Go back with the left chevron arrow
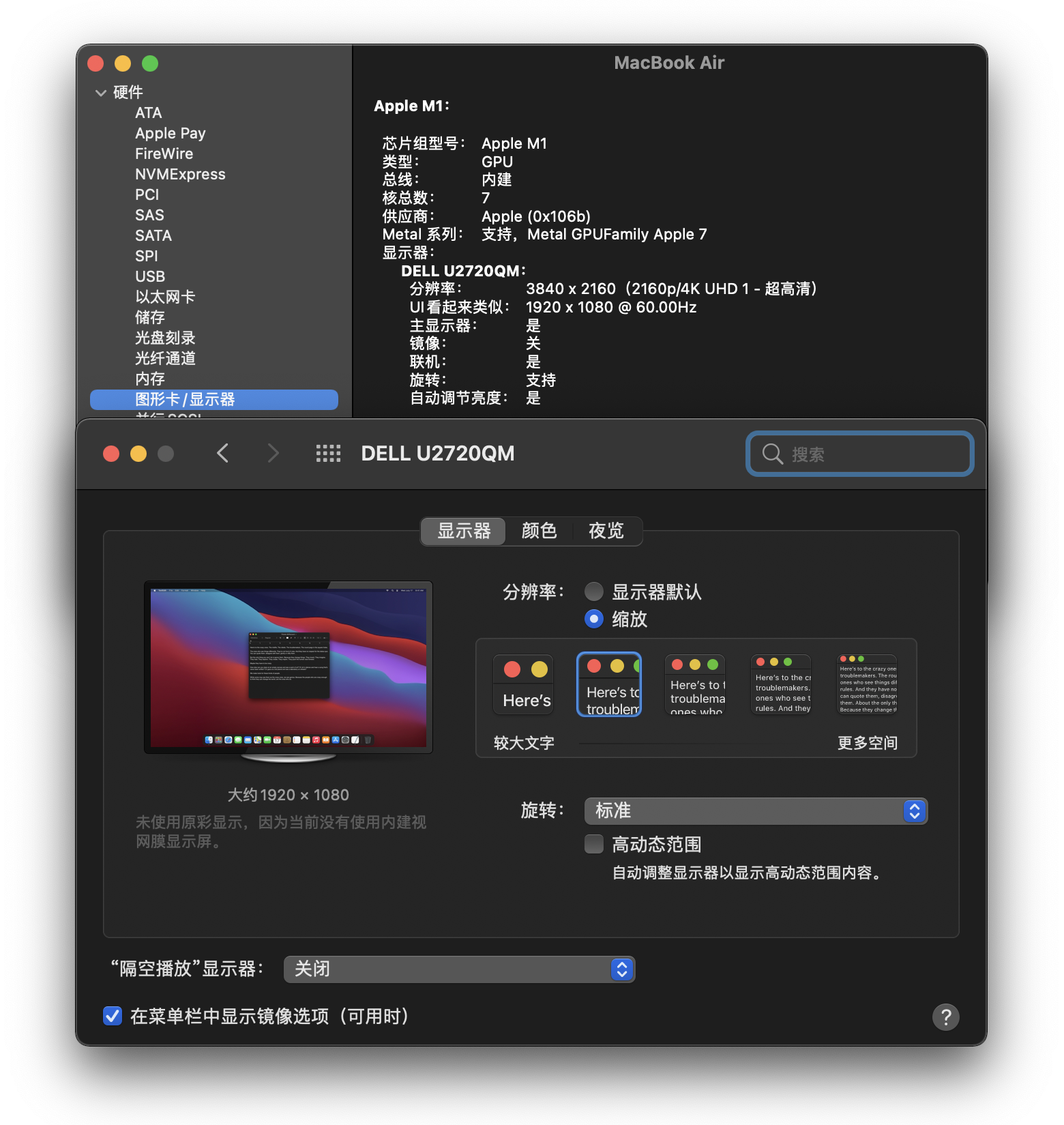The height and width of the screenshot is (1125, 1064). tap(222, 454)
